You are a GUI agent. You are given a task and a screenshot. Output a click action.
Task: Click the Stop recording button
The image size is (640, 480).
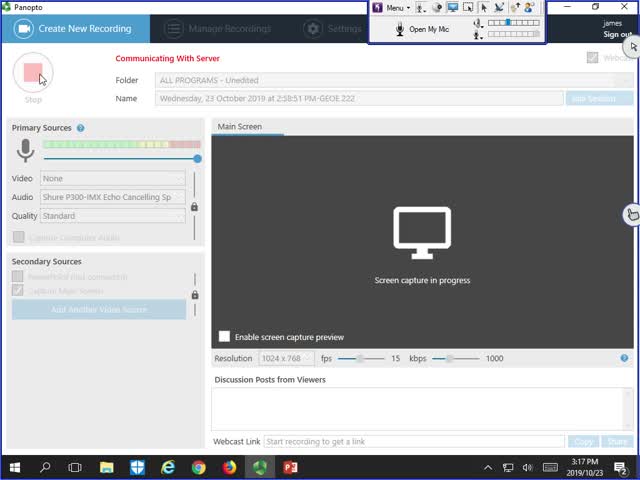tap(33, 73)
